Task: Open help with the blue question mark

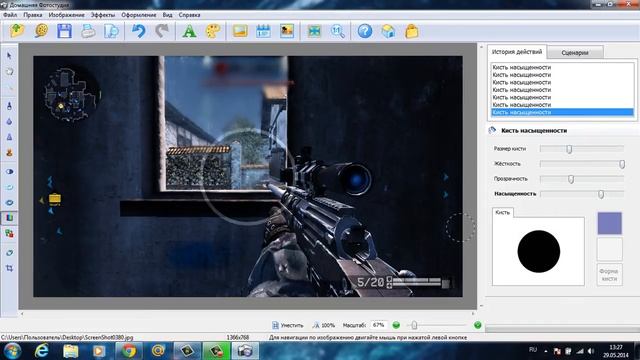Action: click(365, 31)
